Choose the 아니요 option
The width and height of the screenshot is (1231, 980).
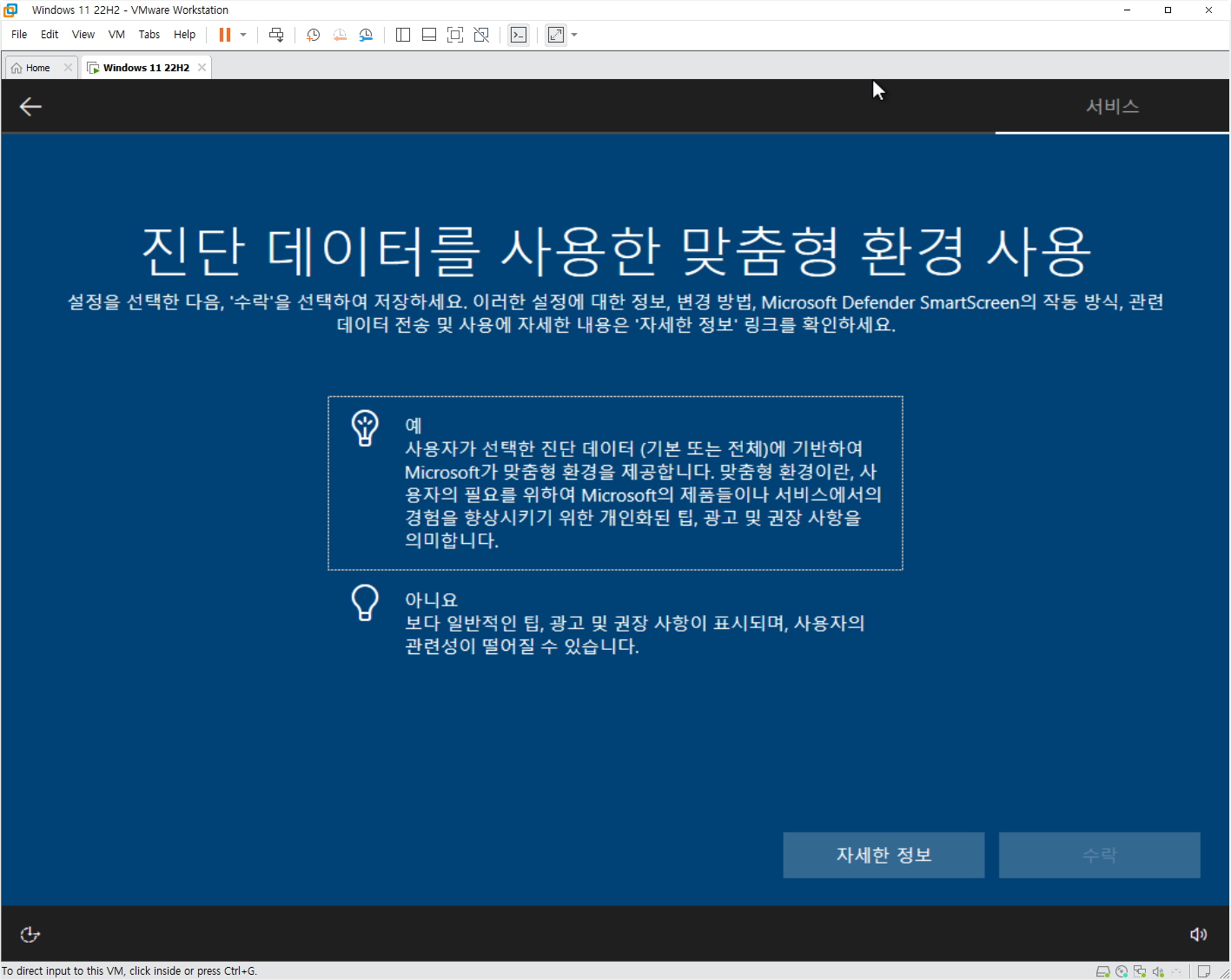coord(615,622)
